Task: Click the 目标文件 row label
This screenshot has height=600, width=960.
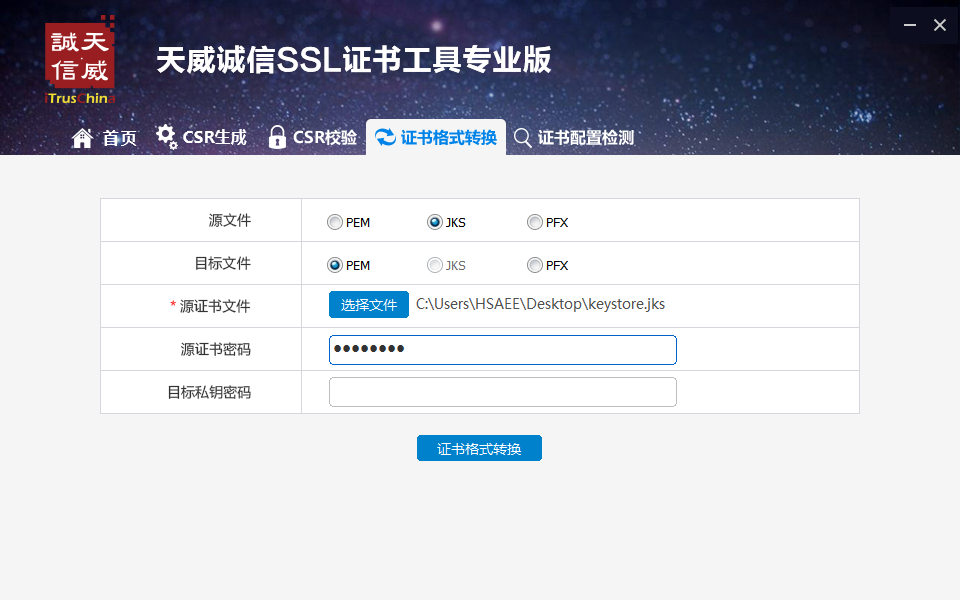Action: click(x=223, y=263)
